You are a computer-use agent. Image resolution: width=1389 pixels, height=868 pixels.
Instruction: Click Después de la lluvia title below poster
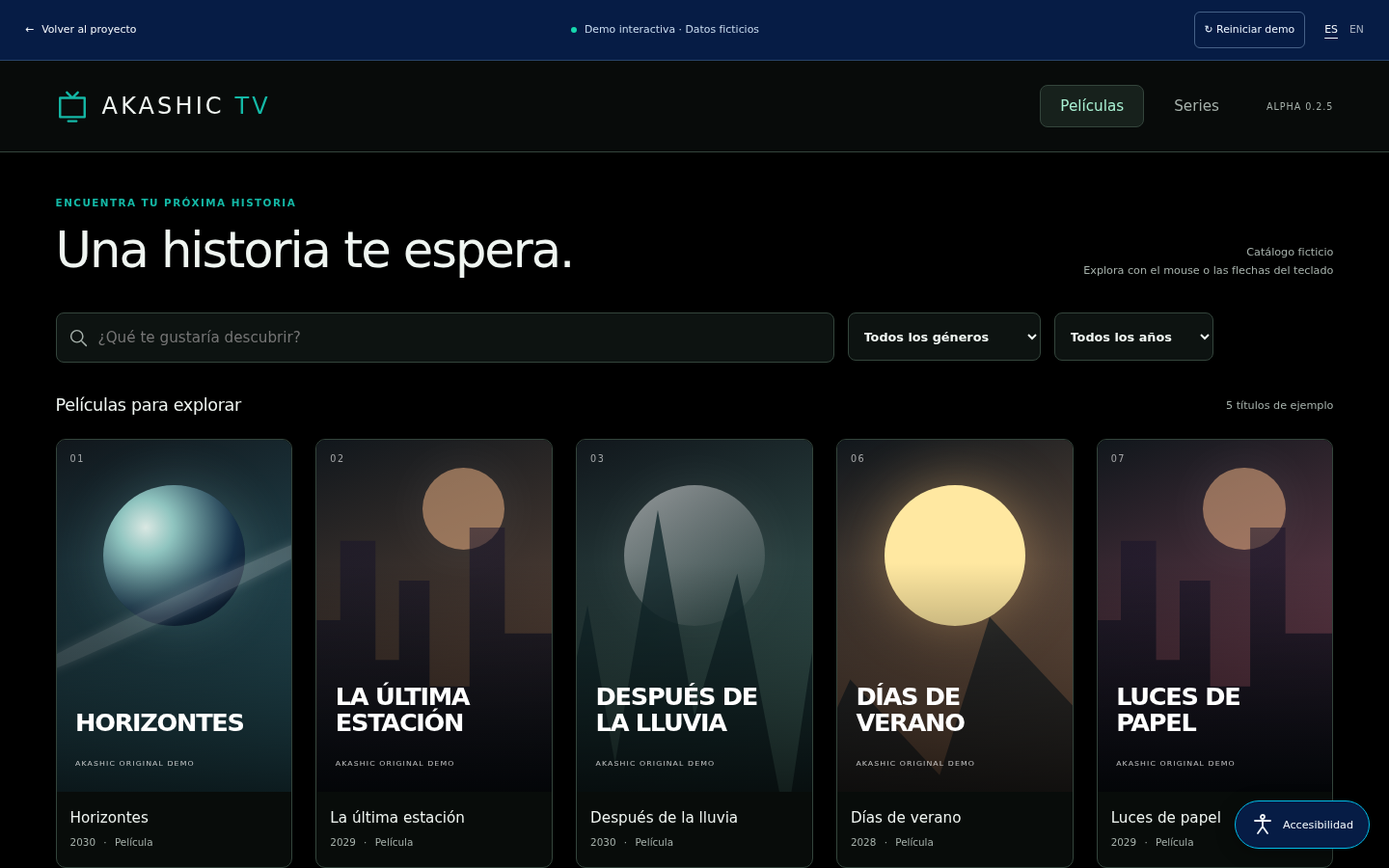click(x=664, y=817)
